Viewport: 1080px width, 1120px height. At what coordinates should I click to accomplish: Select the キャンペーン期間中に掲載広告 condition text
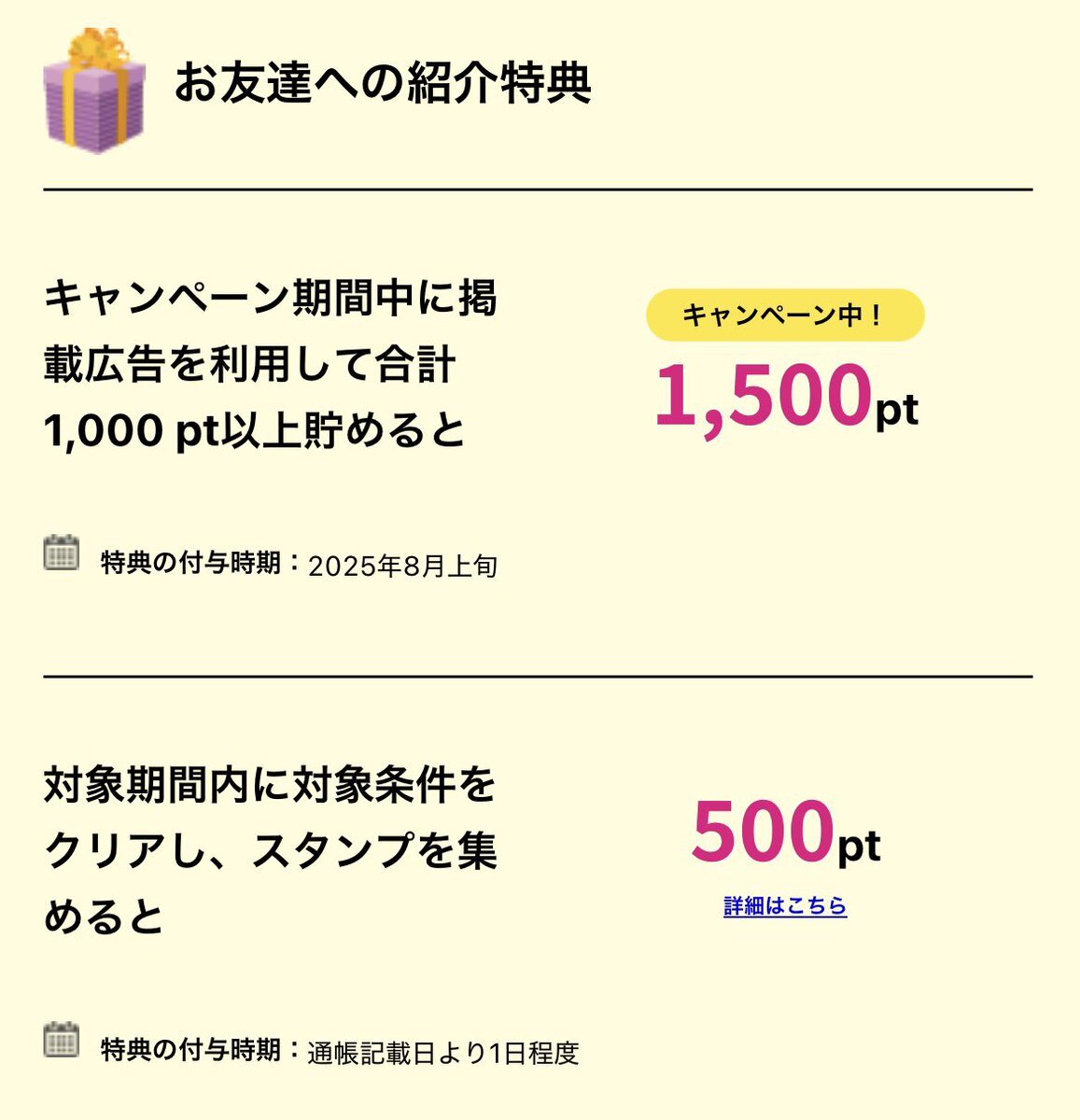[270, 364]
